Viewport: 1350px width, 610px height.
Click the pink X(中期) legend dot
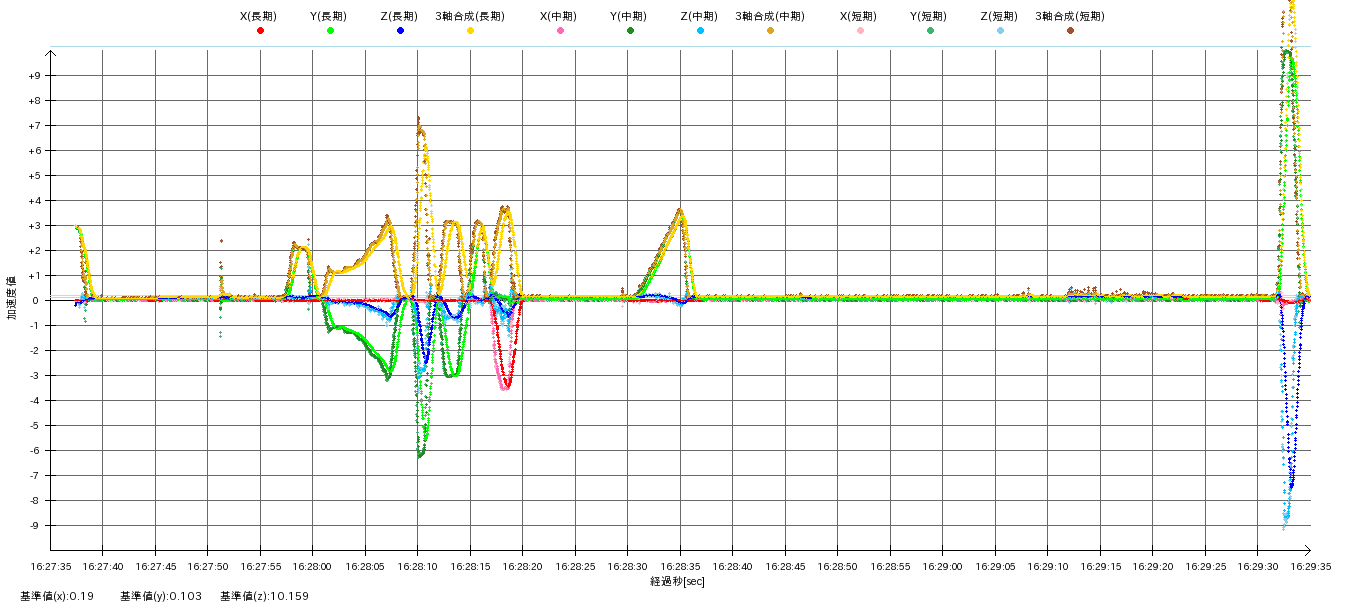[x=560, y=31]
